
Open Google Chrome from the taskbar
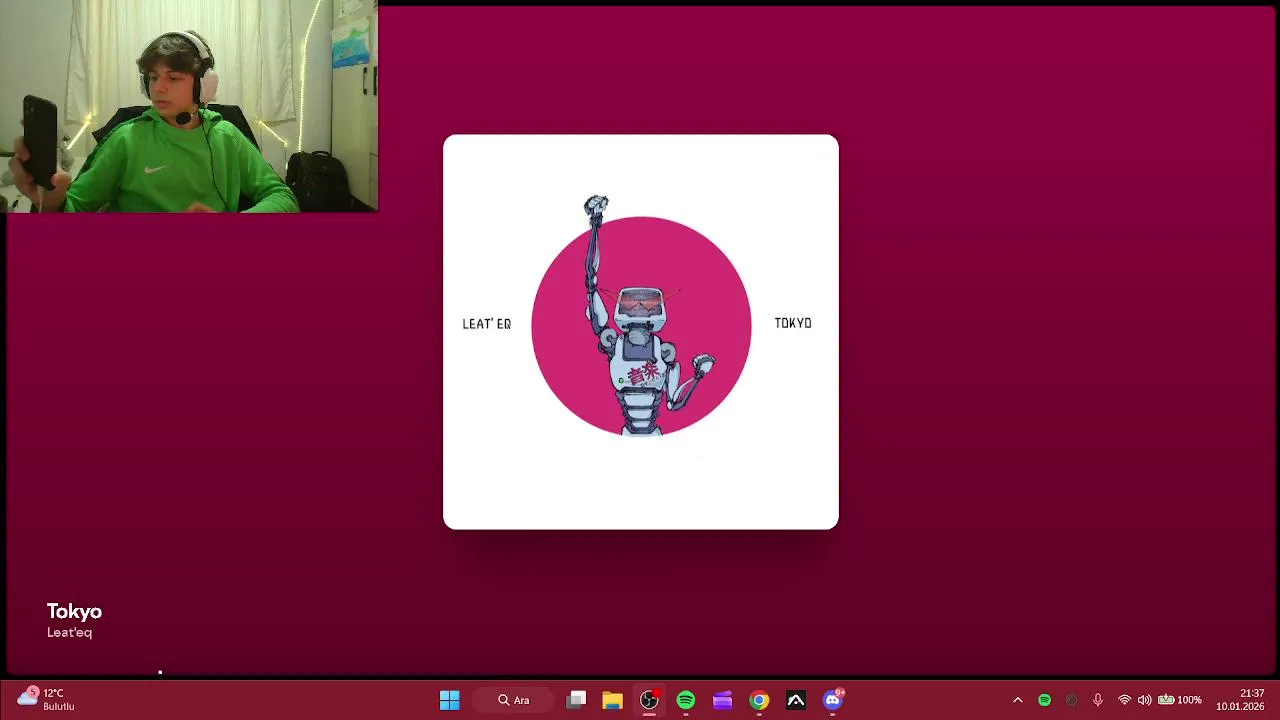759,700
